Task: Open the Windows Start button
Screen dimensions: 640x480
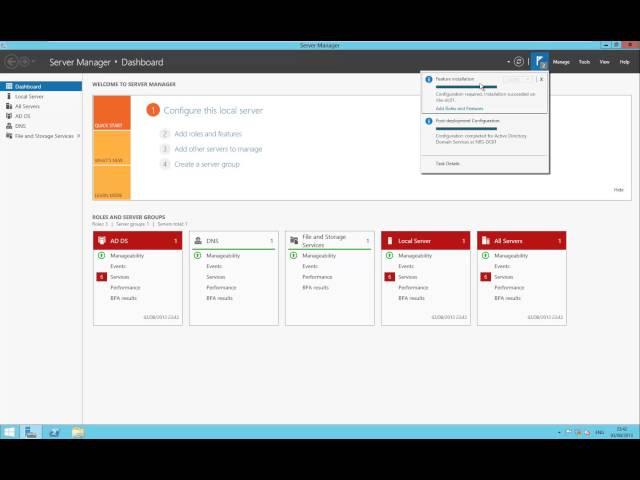Action: click(x=9, y=432)
